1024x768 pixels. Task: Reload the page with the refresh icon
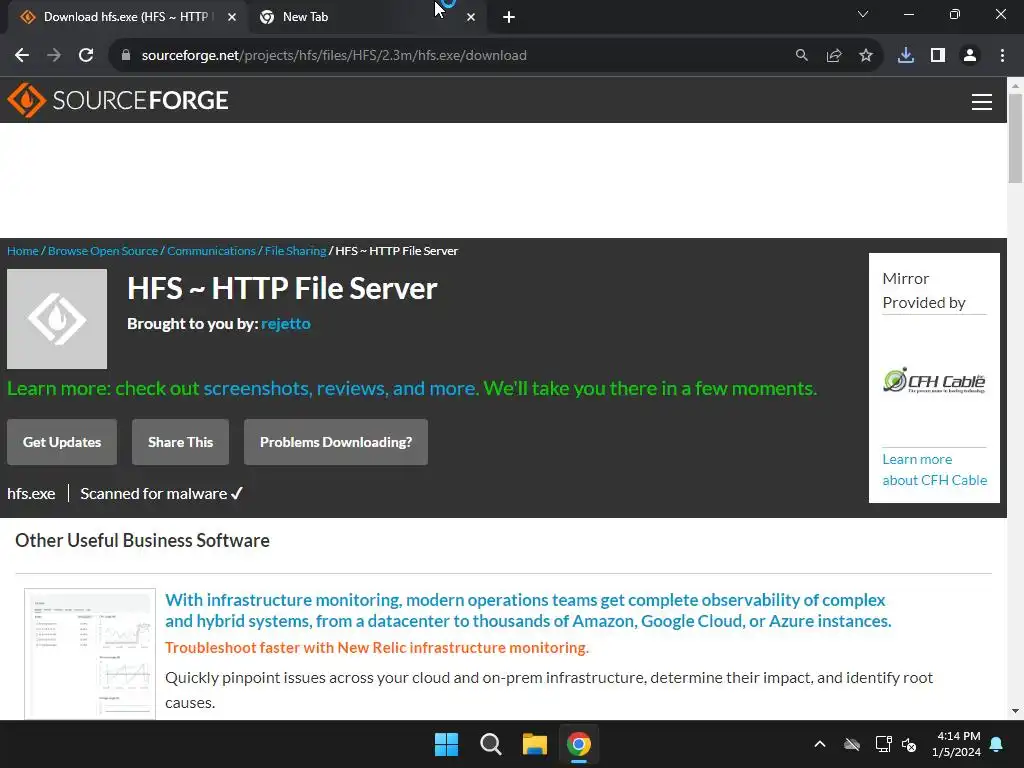(x=86, y=56)
